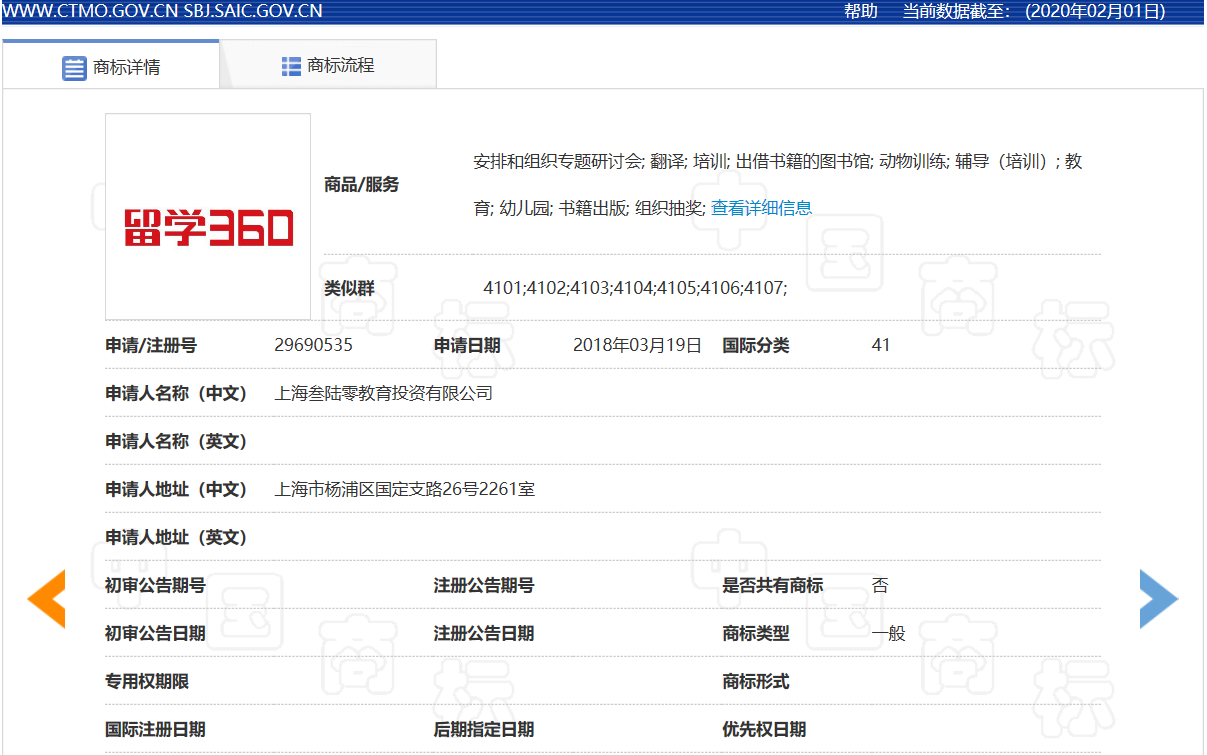Click the 优先权日期 label

[x=764, y=729]
